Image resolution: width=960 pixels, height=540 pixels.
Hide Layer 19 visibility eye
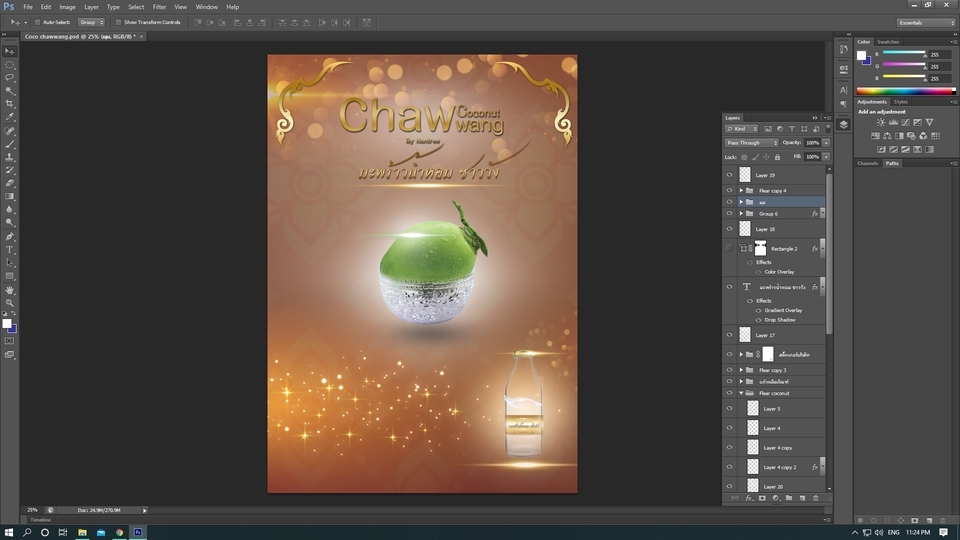coord(729,175)
